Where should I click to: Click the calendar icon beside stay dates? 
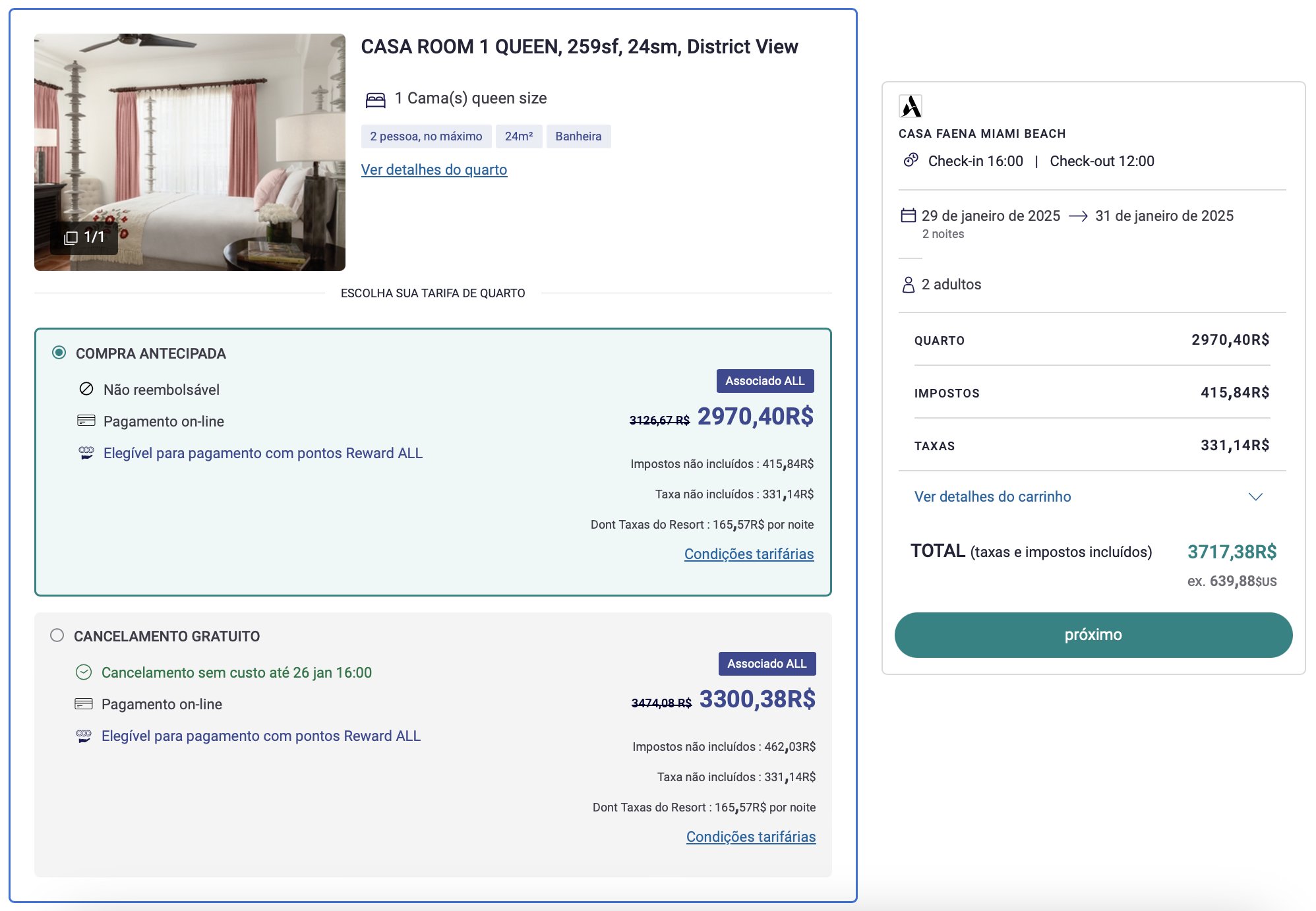coord(908,216)
